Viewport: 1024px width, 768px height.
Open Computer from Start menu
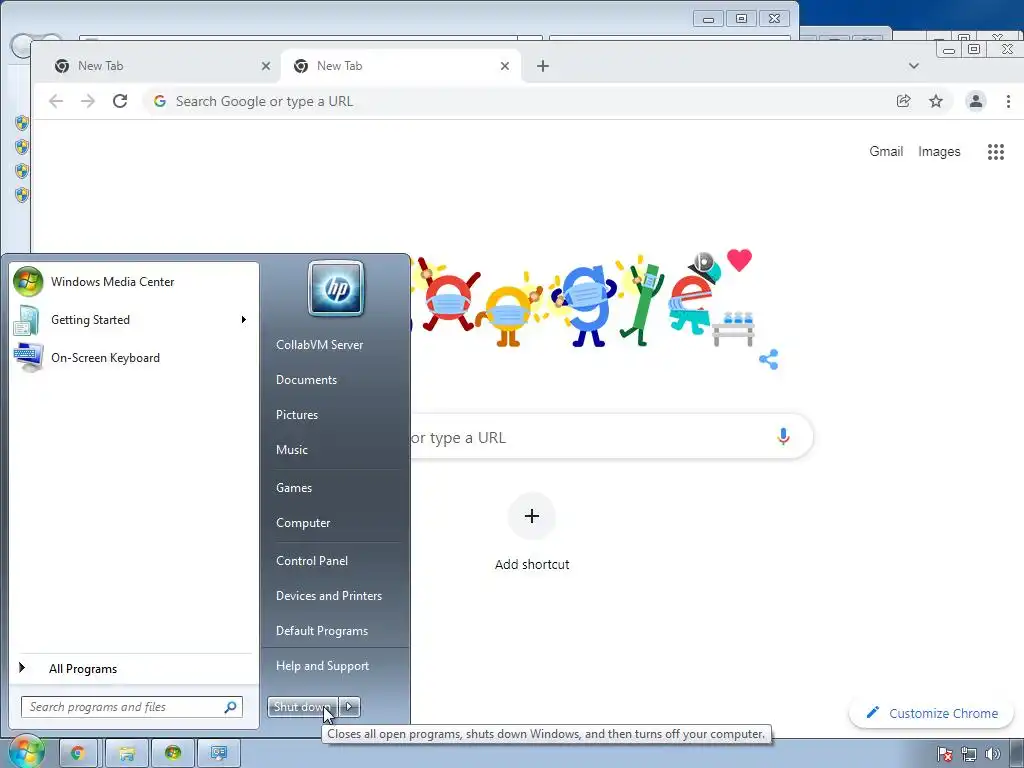pos(303,523)
